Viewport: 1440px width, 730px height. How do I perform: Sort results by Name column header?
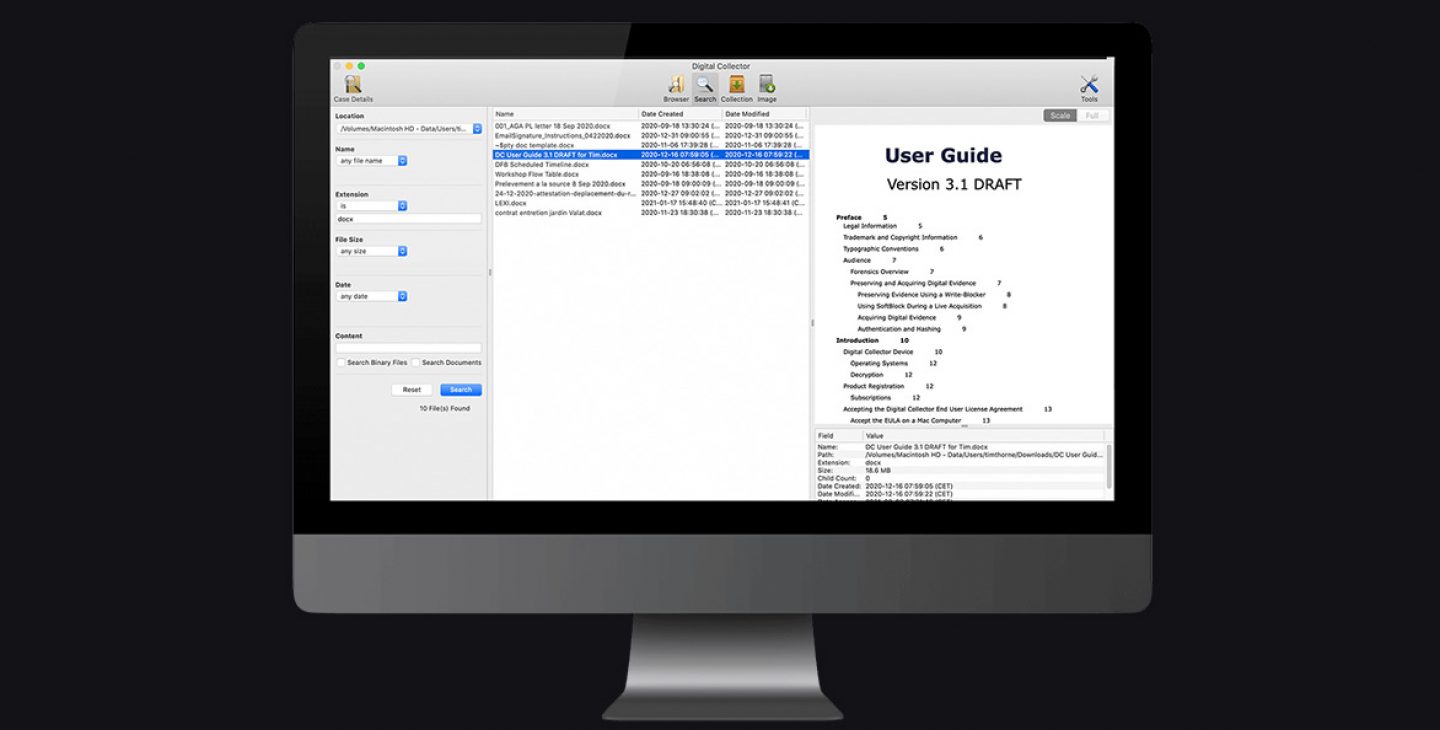click(565, 114)
